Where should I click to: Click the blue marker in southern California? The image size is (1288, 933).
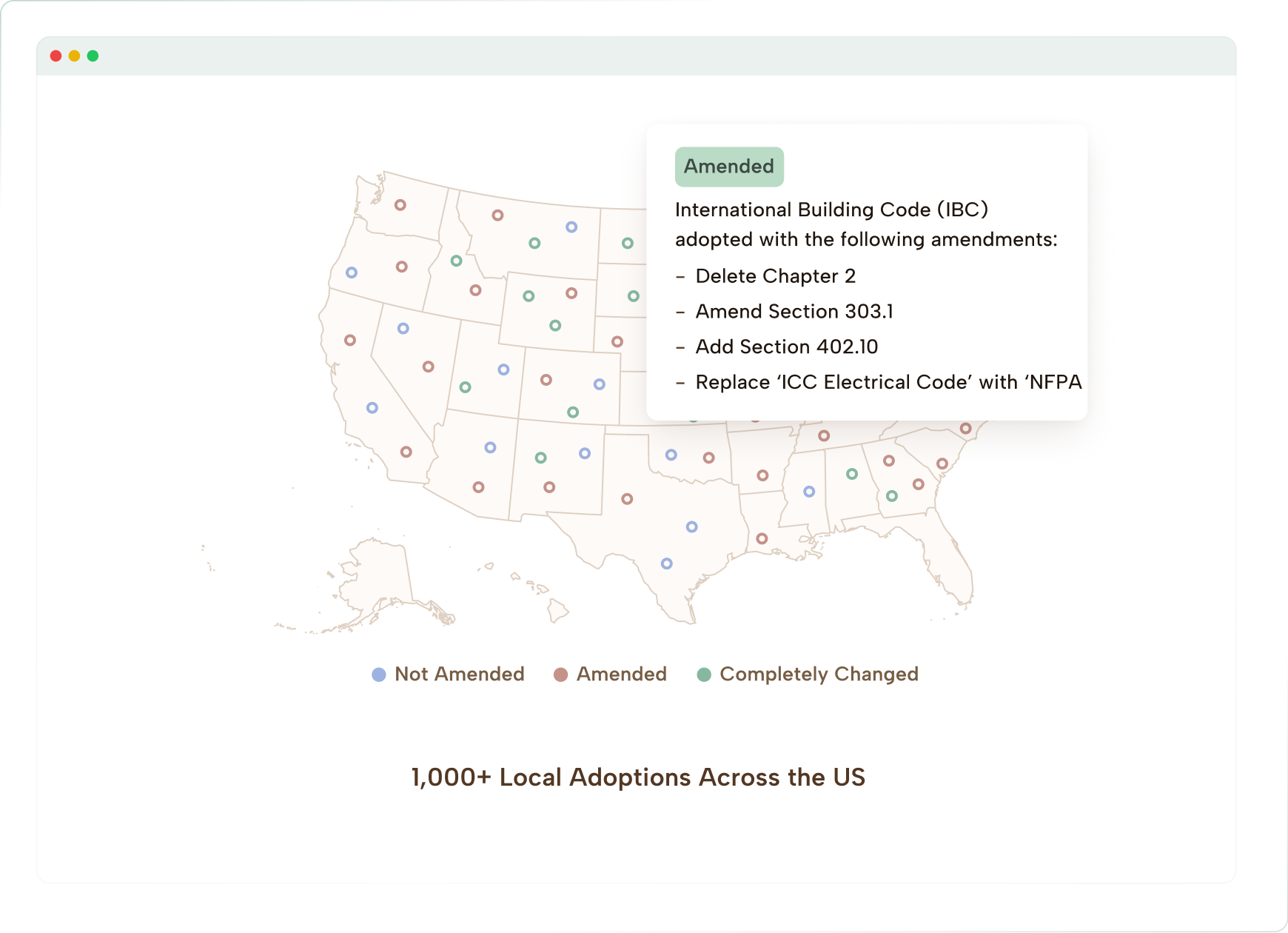(372, 407)
